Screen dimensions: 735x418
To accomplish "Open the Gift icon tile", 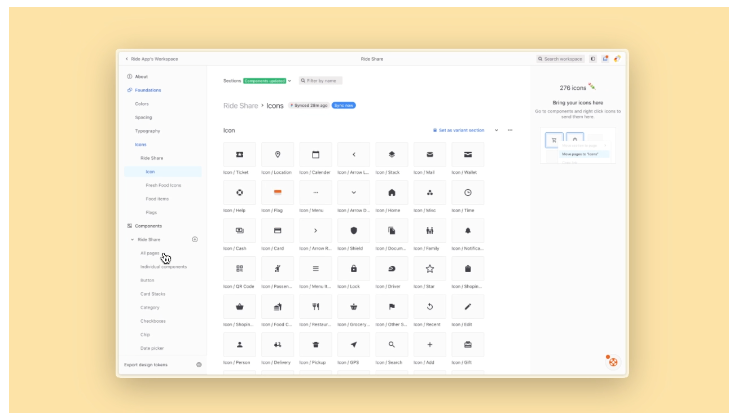I will 467,344.
